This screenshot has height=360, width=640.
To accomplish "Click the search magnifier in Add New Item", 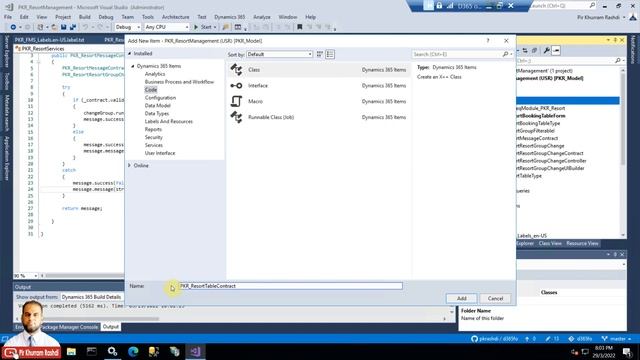I will (x=505, y=54).
